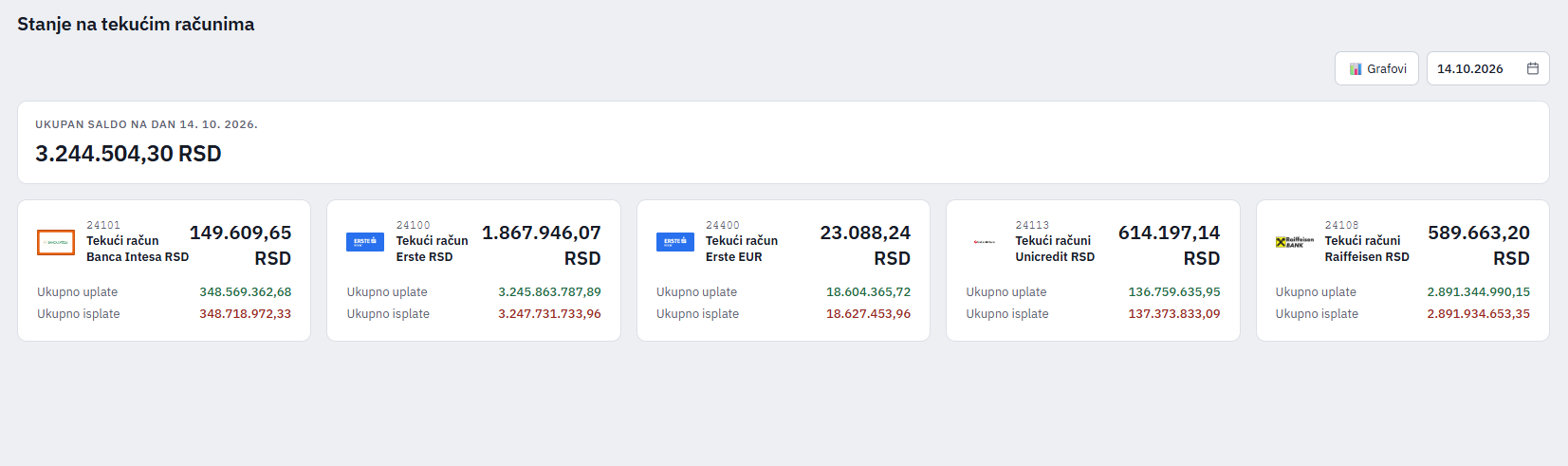Click the Unicredit logo

[x=985, y=242]
